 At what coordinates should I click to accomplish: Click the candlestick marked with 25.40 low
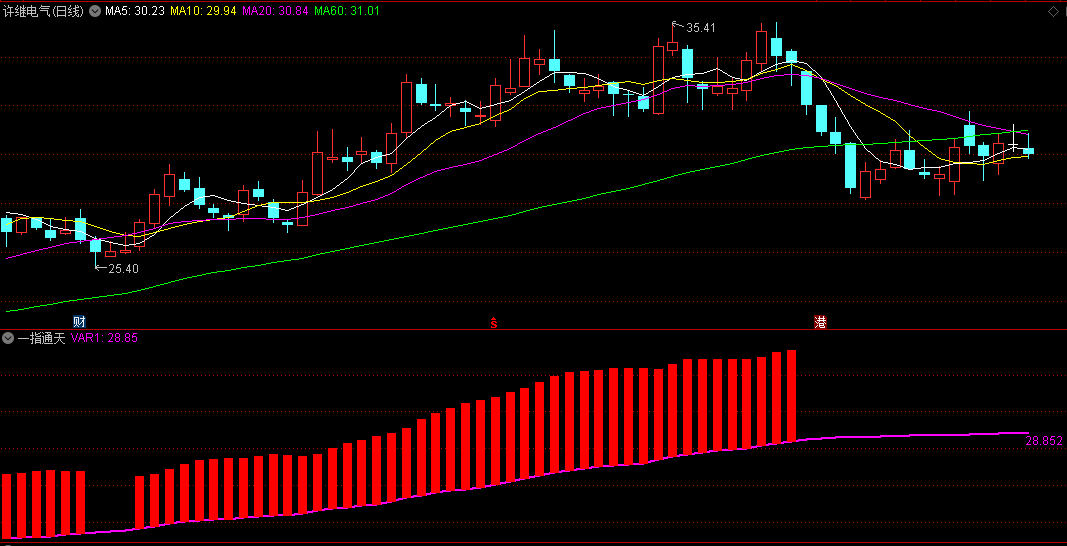(95, 248)
